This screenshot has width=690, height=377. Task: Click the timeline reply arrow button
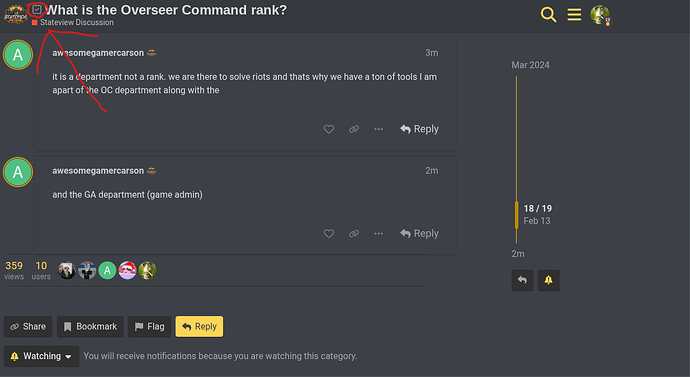[522, 280]
